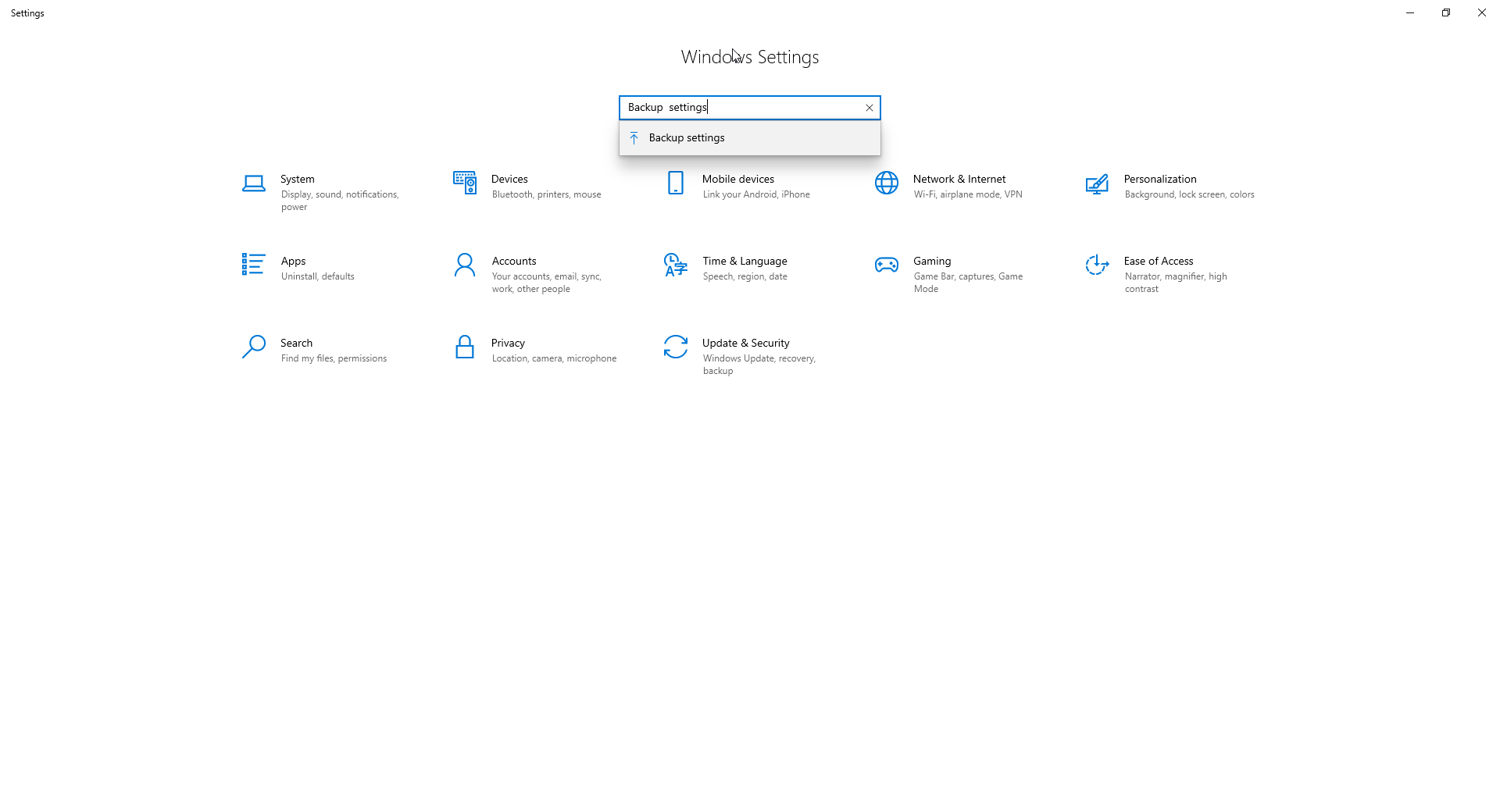The image size is (1500, 812).
Task: Open the Update & Security arrows icon
Action: [x=676, y=347]
